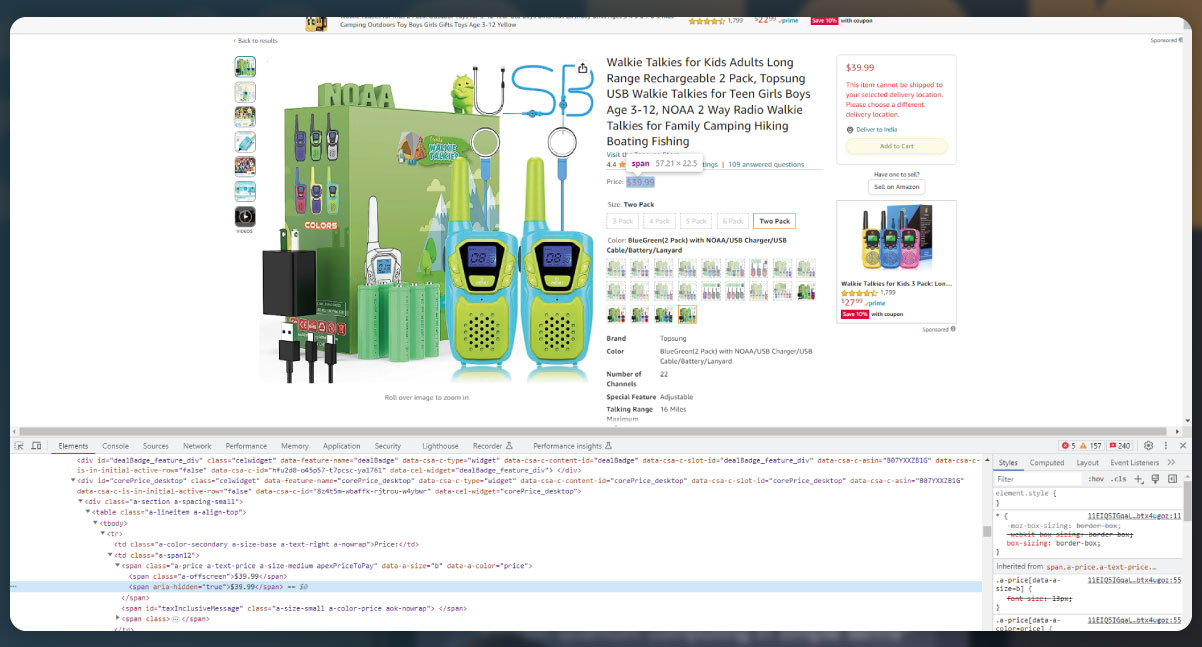Image resolution: width=1202 pixels, height=647 pixels.
Task: Click the ellipsis beside the selected DOM line
Action: coord(13,587)
